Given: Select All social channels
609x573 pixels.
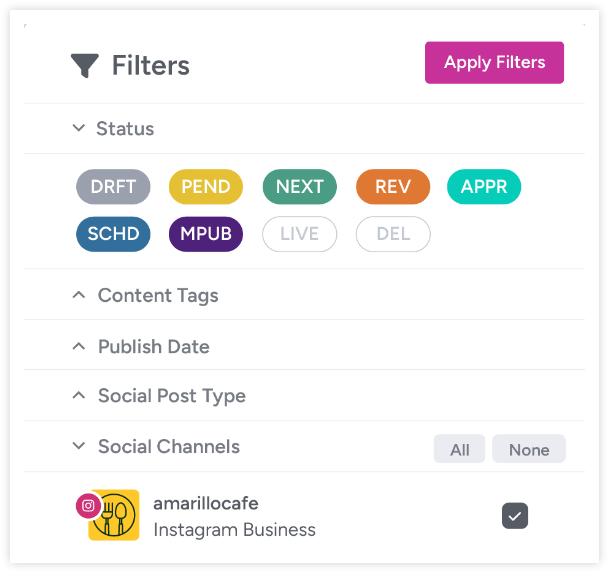Looking at the screenshot, I should 459,449.
